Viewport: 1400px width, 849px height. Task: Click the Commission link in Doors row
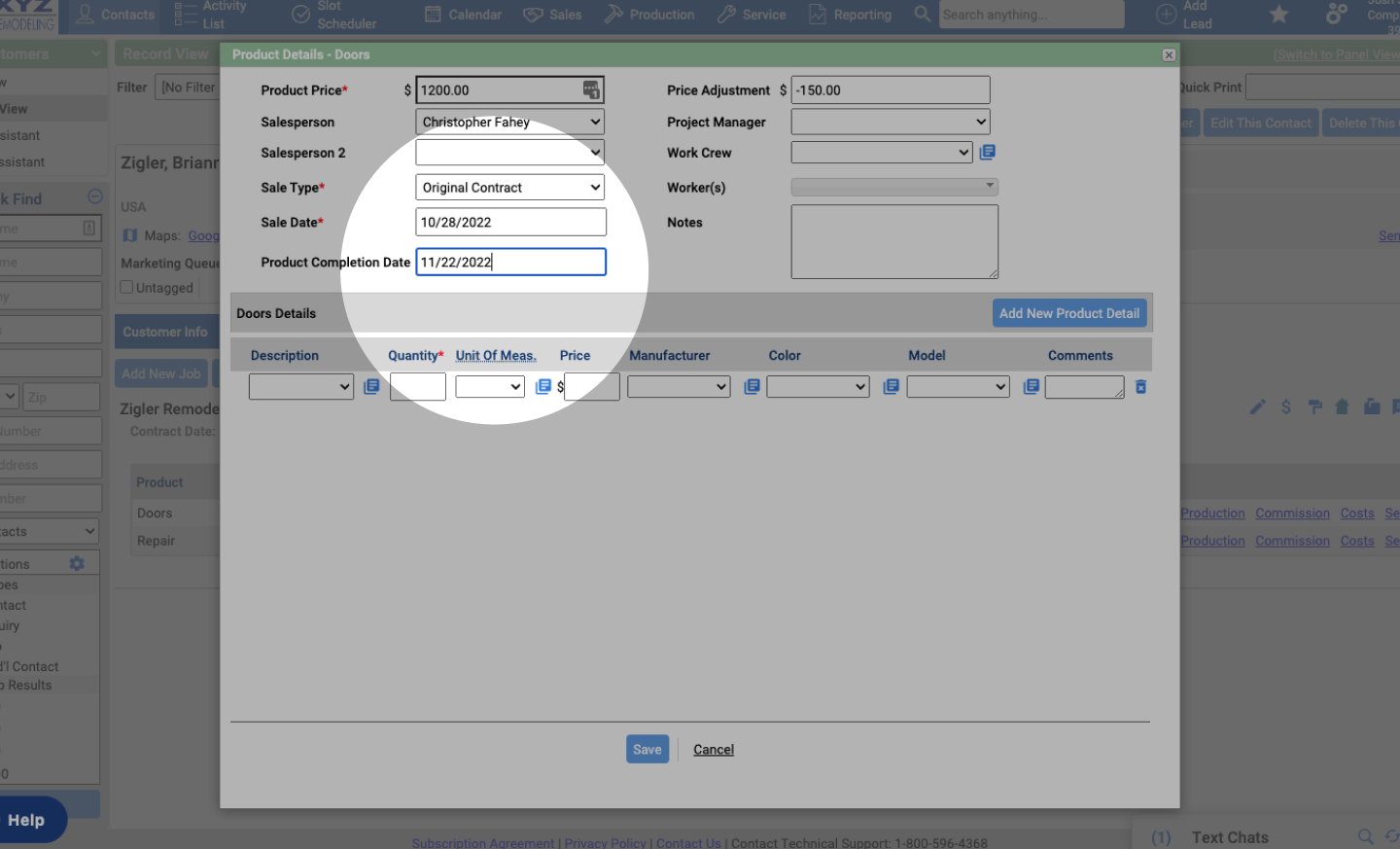tap(1292, 513)
